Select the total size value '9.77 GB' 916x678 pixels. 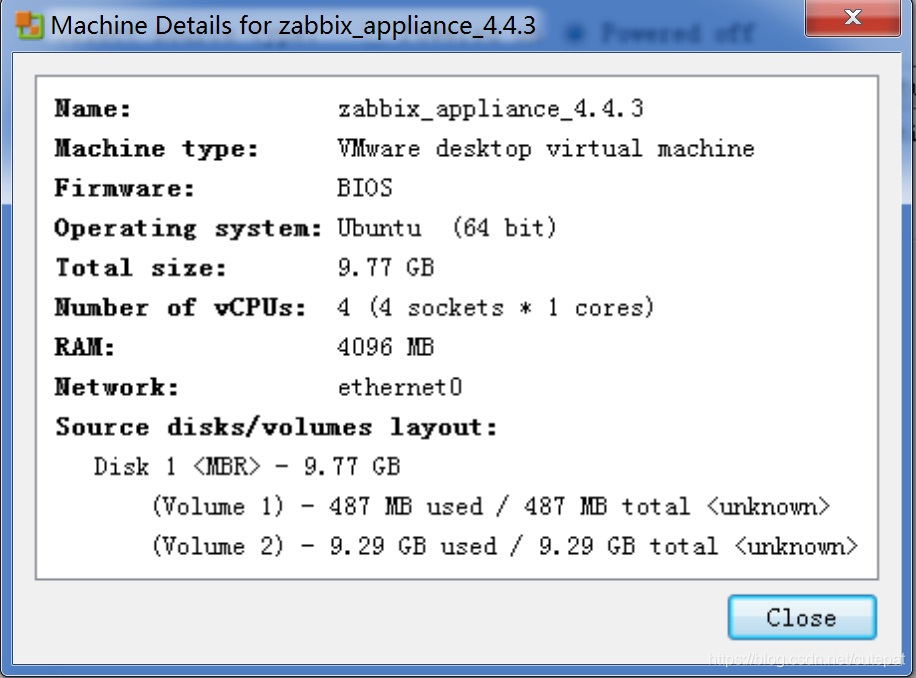click(386, 267)
